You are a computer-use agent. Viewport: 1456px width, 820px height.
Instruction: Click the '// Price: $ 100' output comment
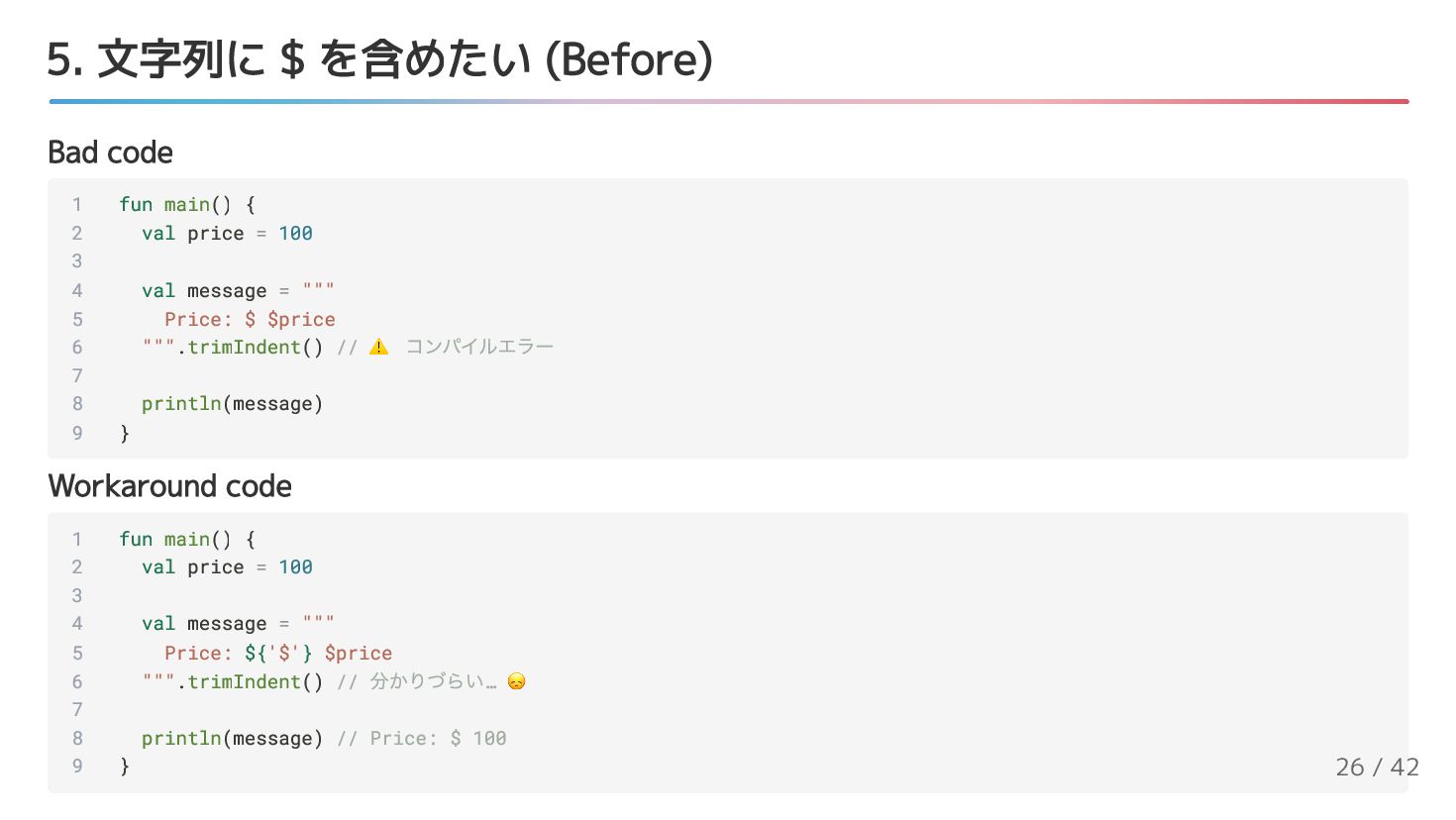pos(422,739)
